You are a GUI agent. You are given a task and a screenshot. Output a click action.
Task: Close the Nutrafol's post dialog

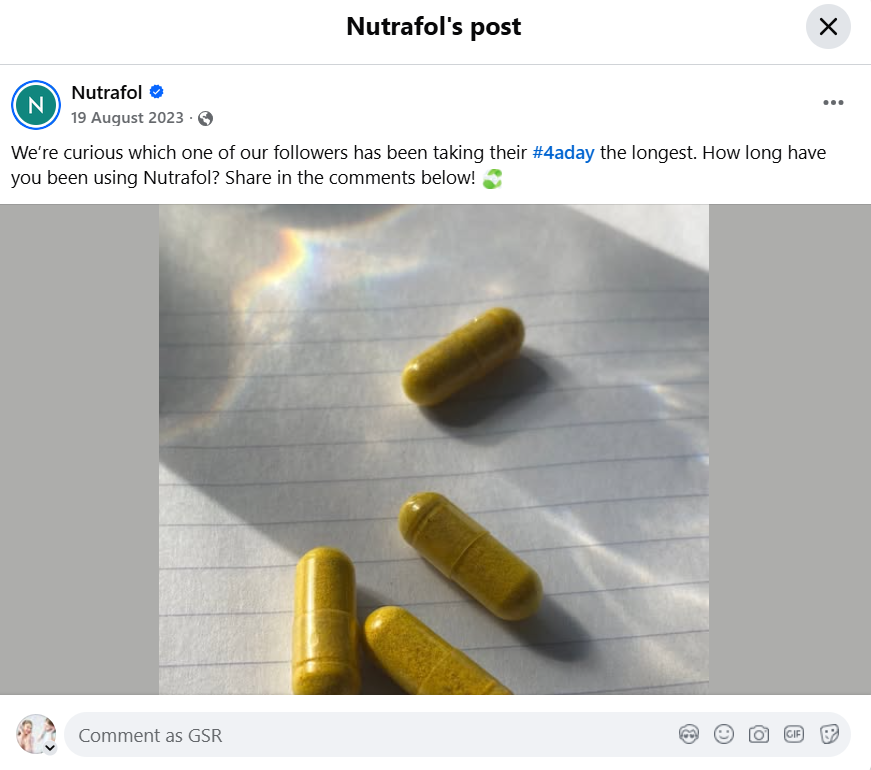pyautogui.click(x=828, y=27)
